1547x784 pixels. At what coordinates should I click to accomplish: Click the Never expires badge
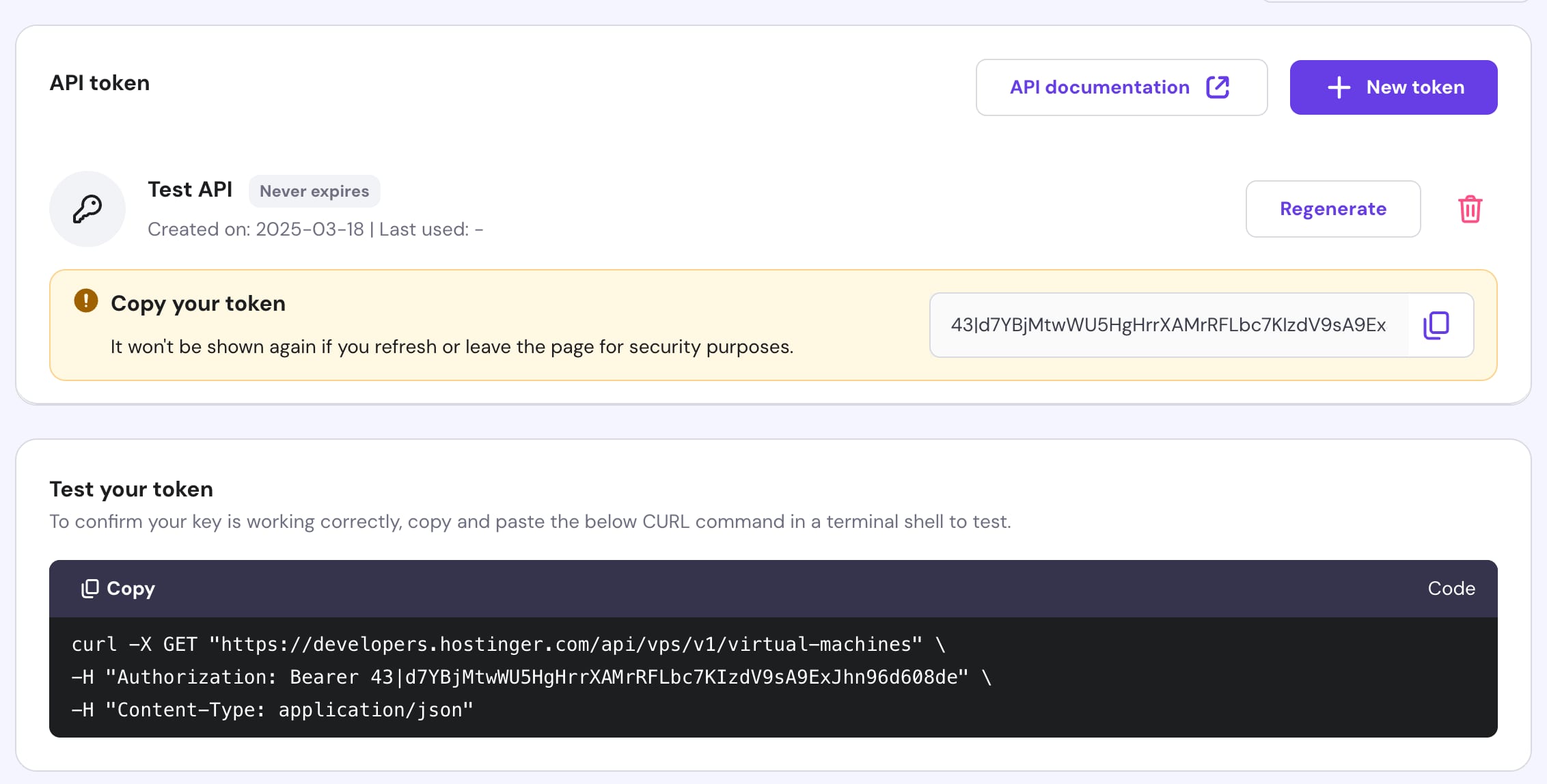coord(314,191)
